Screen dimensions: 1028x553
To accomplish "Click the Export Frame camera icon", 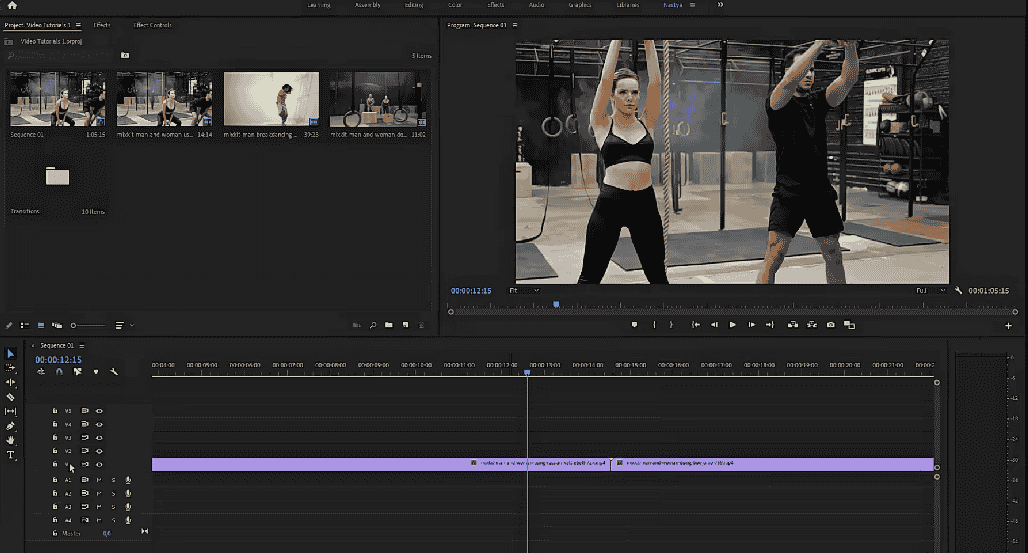I will [830, 325].
